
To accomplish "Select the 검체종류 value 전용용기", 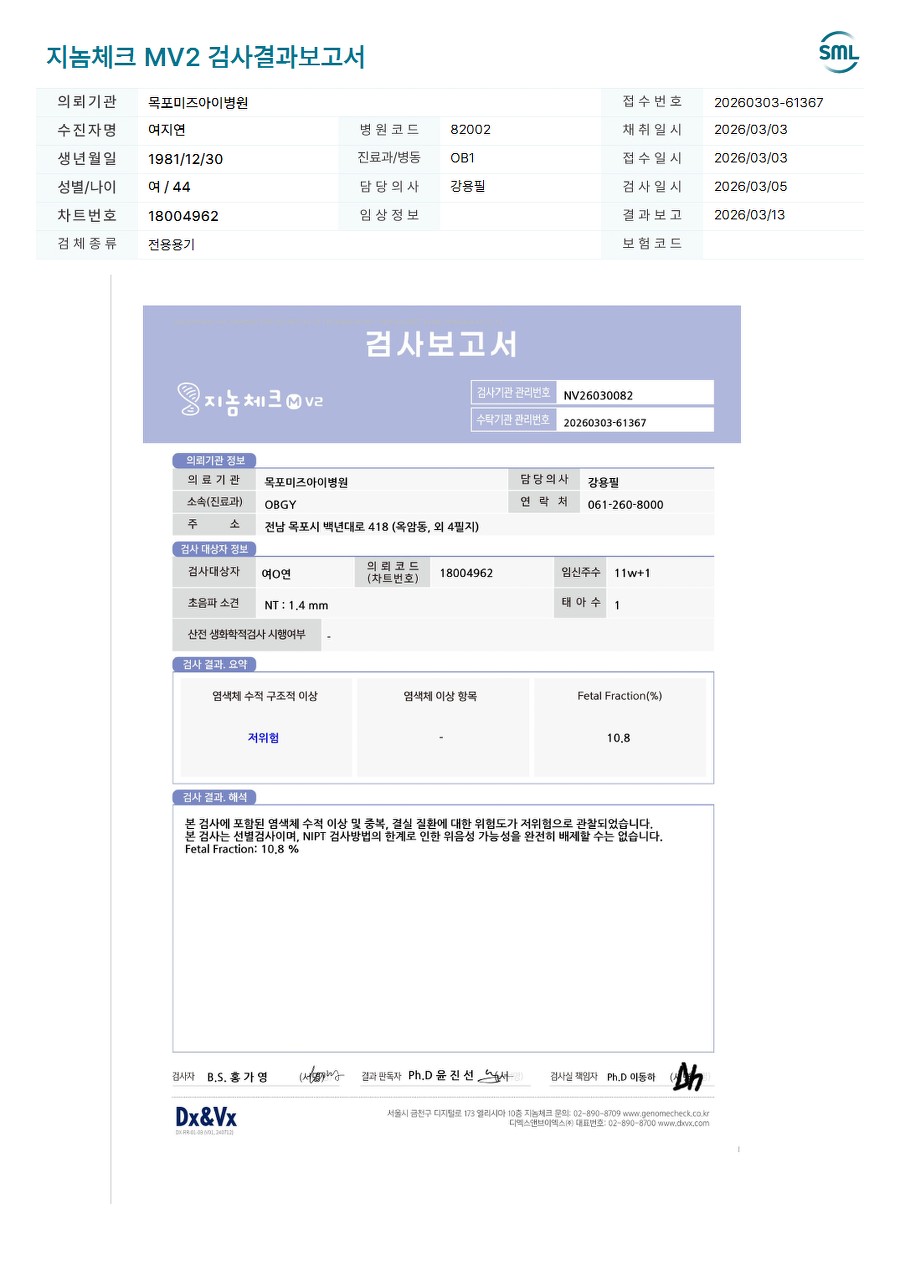I will 171,244.
